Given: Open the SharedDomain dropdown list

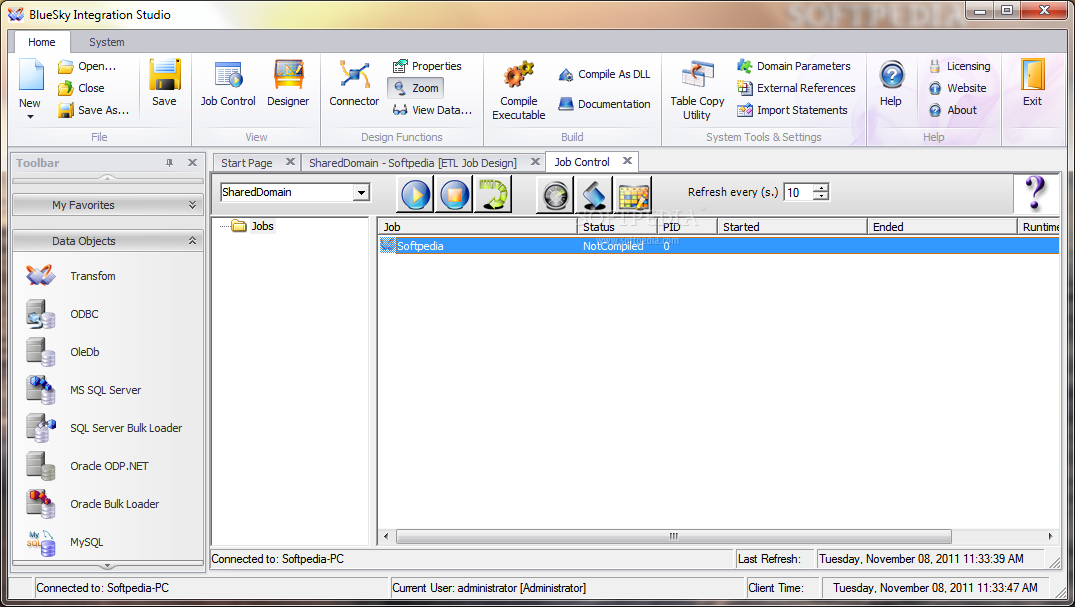Looking at the screenshot, I should tap(362, 193).
